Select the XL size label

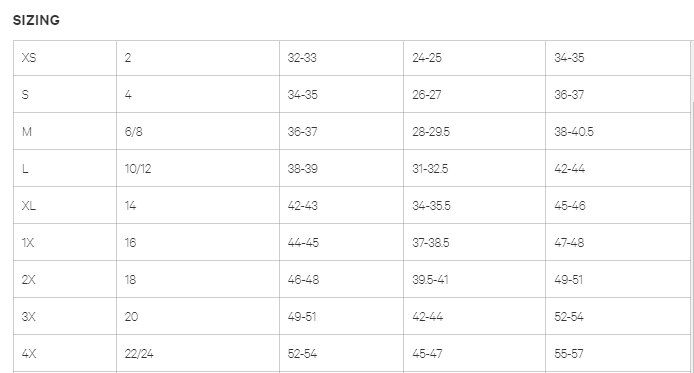pyautogui.click(x=65, y=205)
